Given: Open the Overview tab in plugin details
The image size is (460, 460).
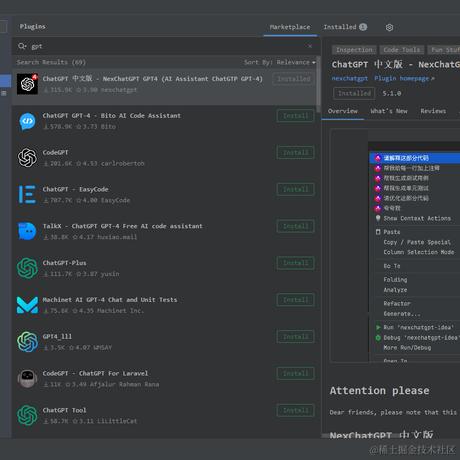Looking at the screenshot, I should [343, 111].
